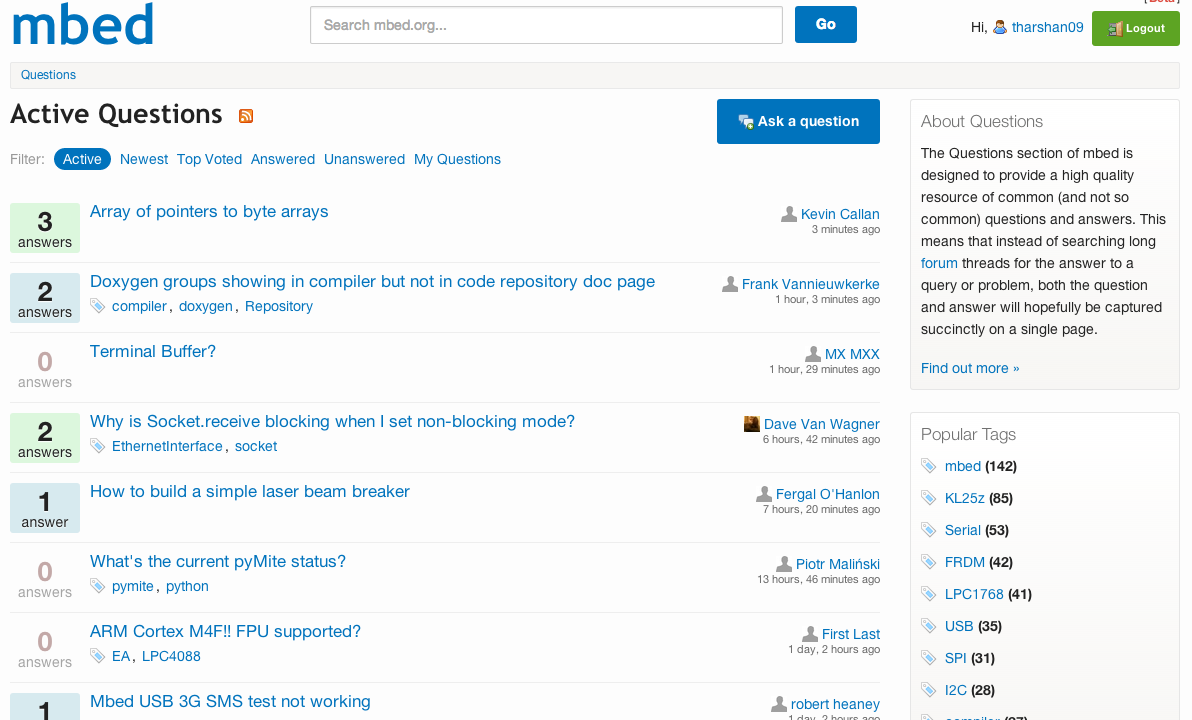Click the Repository tag
Screen dimensions: 1192x720
(x=278, y=306)
